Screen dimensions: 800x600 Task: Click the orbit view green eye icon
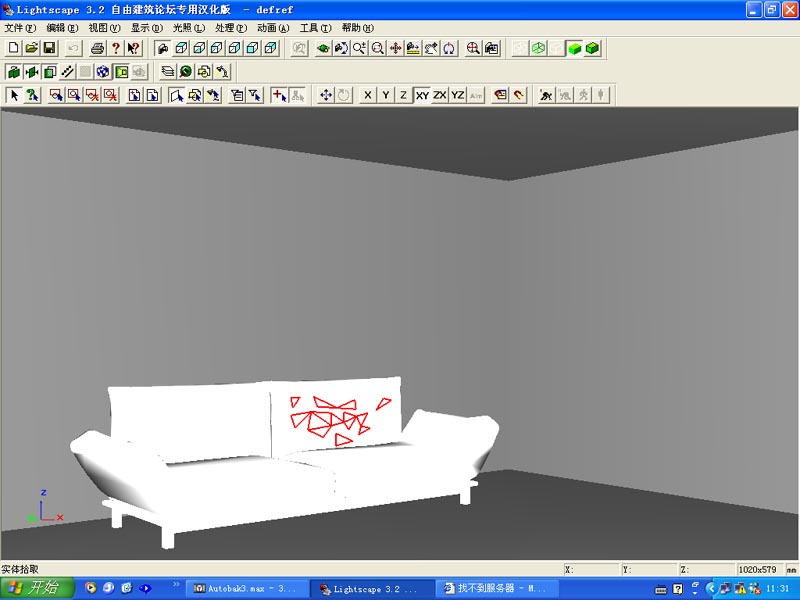(x=323, y=48)
